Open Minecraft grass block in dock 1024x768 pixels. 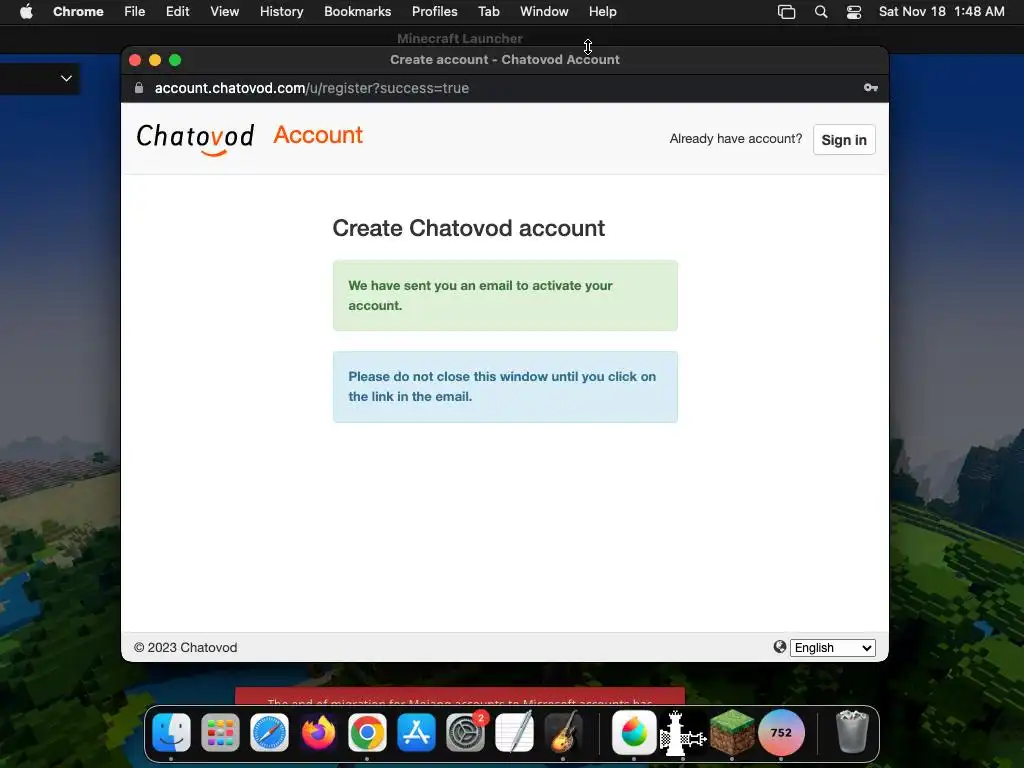tap(732, 732)
